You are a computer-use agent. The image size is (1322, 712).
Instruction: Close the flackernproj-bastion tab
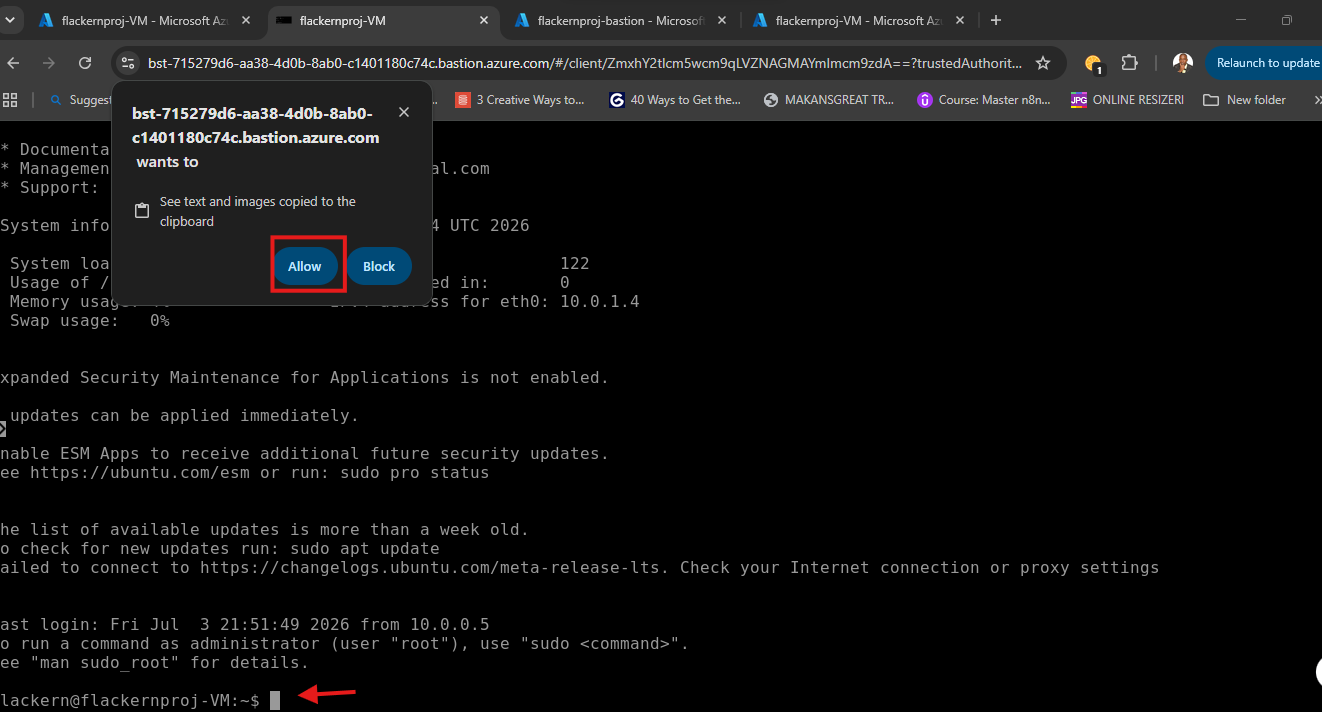(x=722, y=20)
